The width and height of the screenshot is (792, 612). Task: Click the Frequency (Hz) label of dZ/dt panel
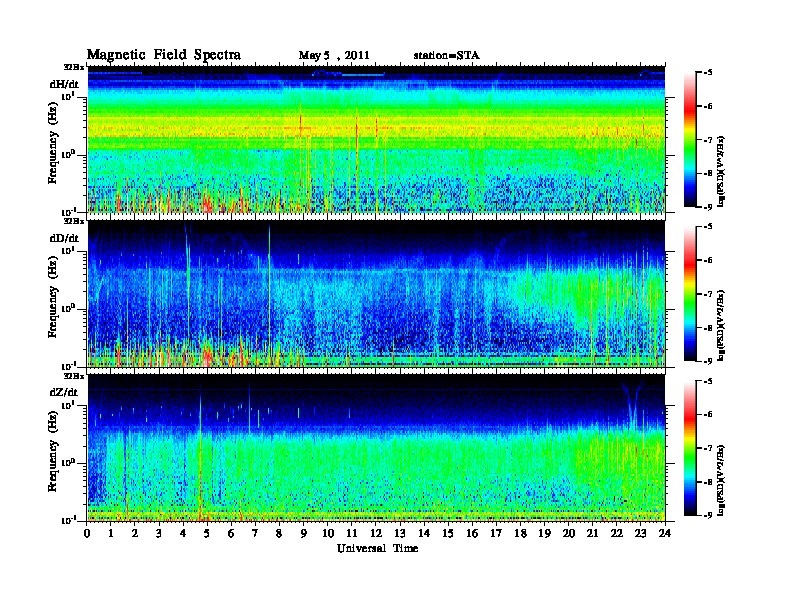point(53,450)
